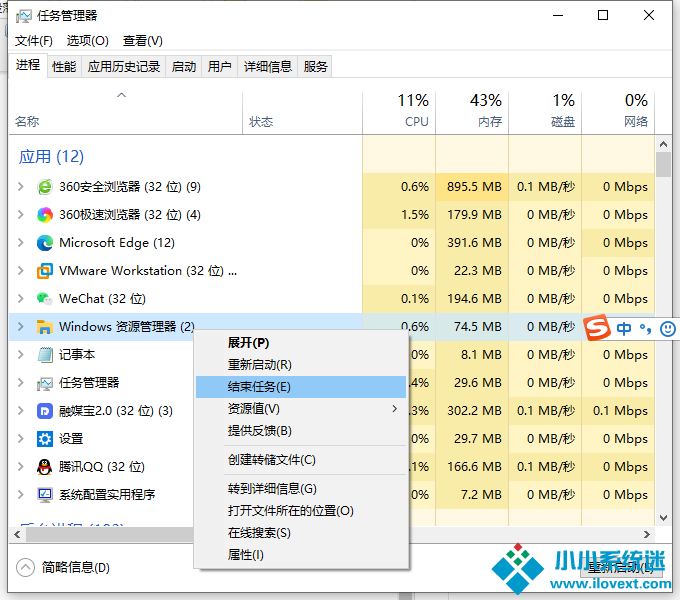680x600 pixels.
Task: Click the Windows 资源管理器 folder icon
Action: (x=45, y=327)
